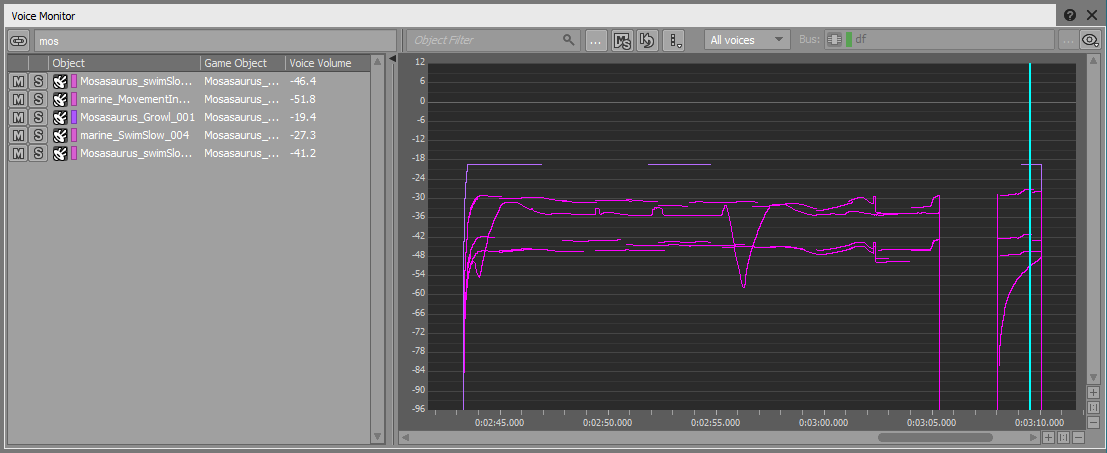The width and height of the screenshot is (1107, 453).
Task: Open the Object Filter browse (...) button
Action: click(597, 41)
